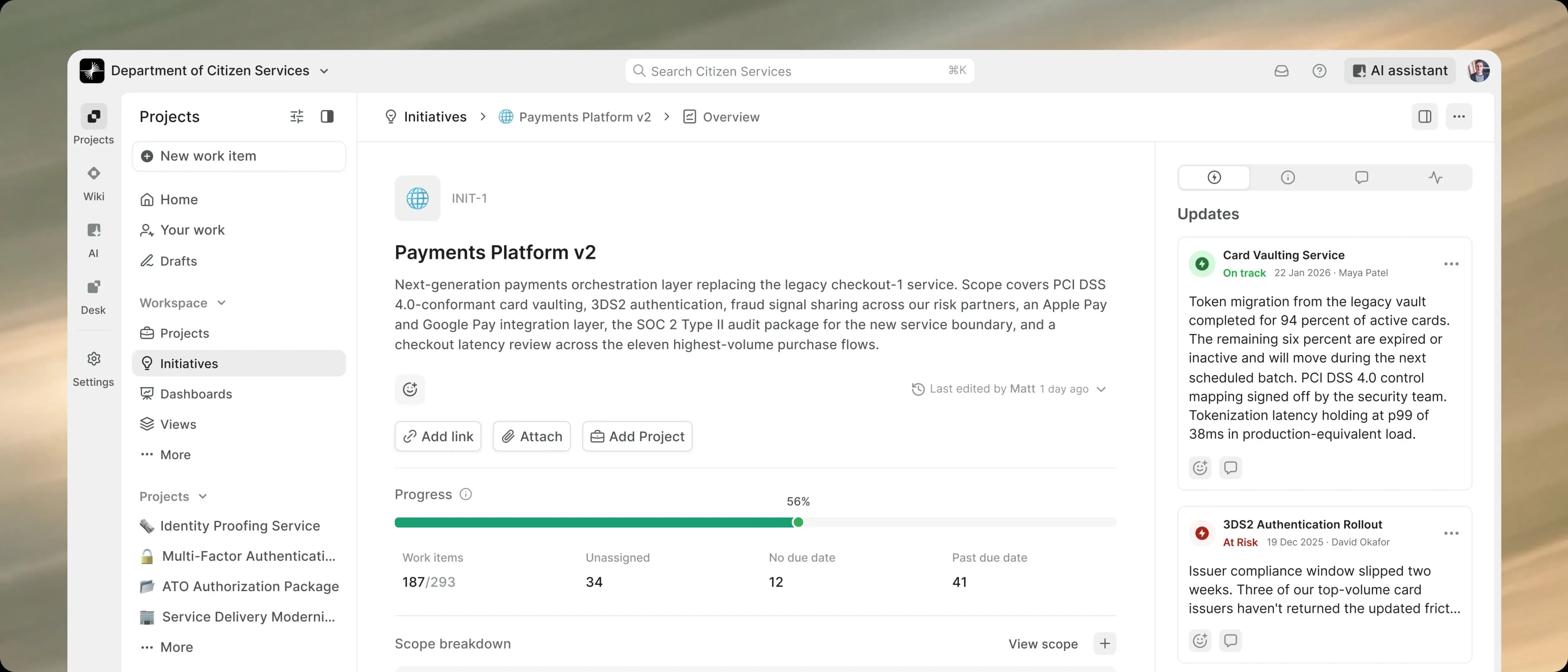Open the AI assistant button
Screen dimensions: 1568x672
click(1399, 71)
